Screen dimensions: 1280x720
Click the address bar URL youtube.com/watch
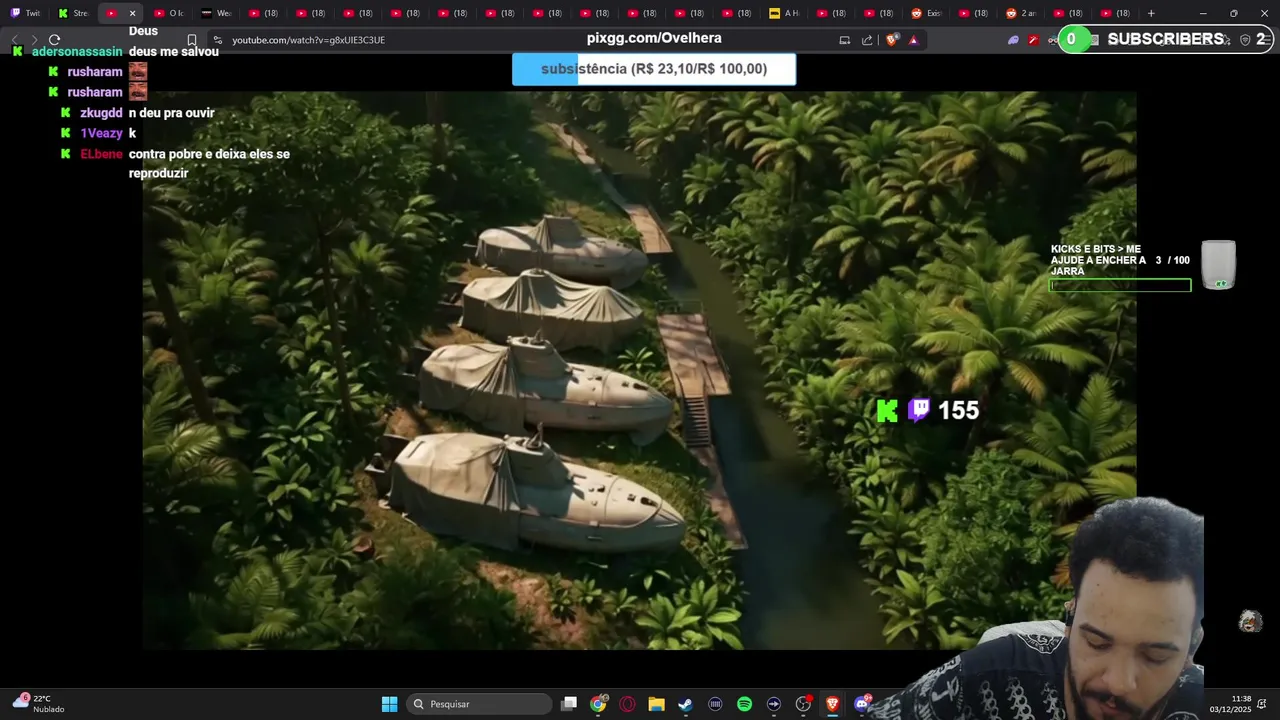point(308,40)
